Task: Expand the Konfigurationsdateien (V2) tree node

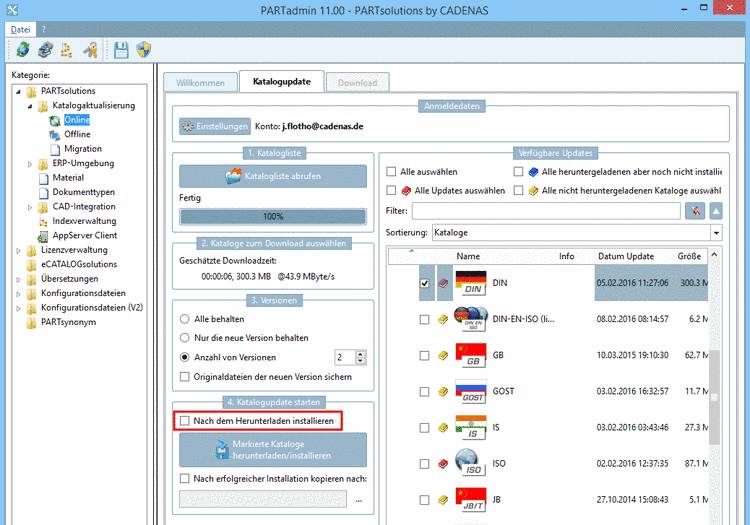Action: tap(18, 308)
